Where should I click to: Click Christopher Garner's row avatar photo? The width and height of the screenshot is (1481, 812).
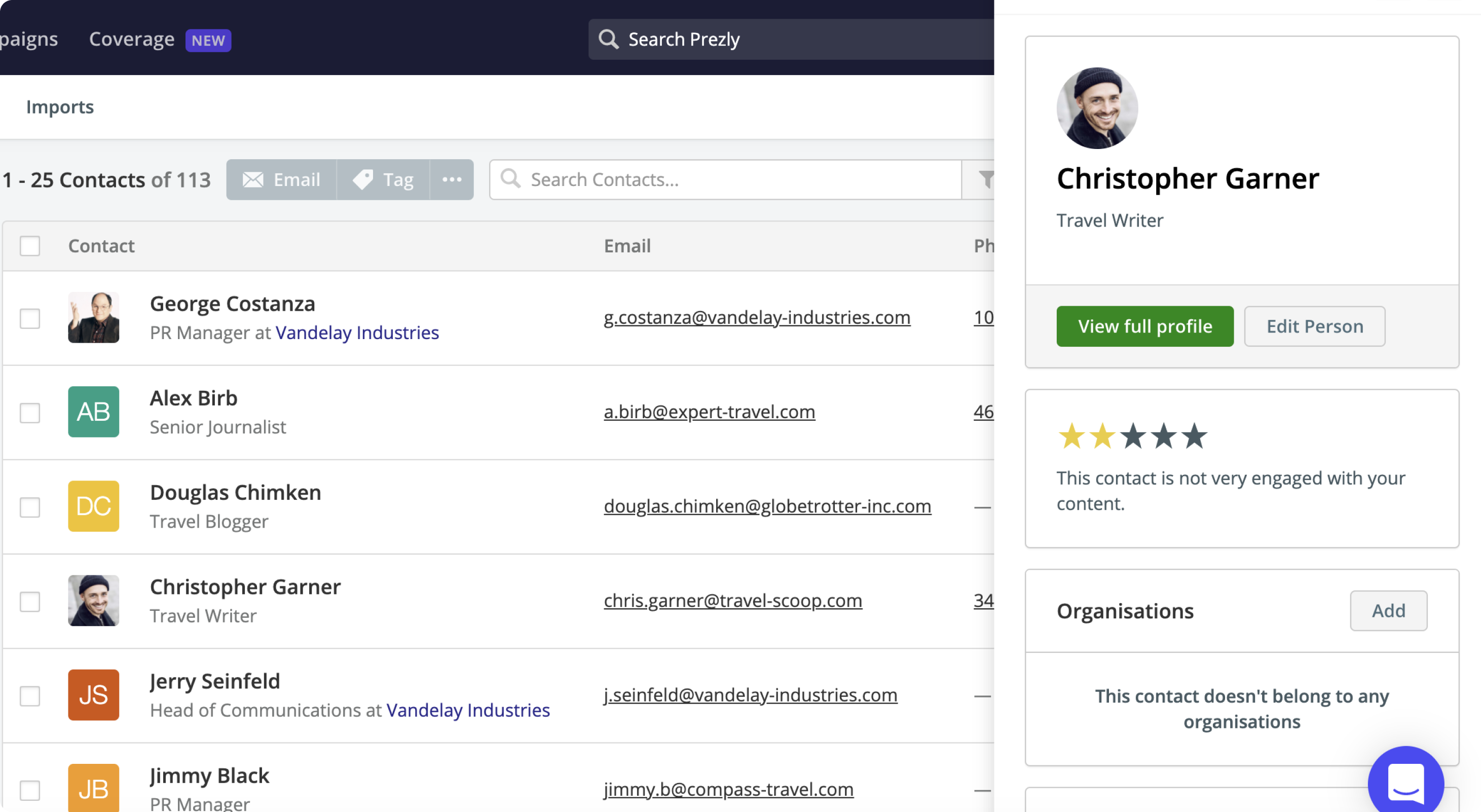click(94, 600)
